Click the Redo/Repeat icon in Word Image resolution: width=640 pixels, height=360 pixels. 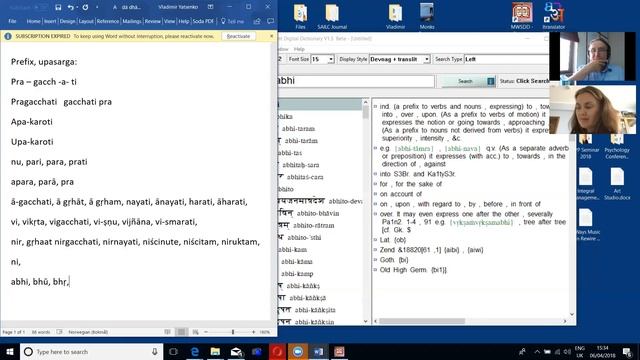pyautogui.click(x=85, y=7)
